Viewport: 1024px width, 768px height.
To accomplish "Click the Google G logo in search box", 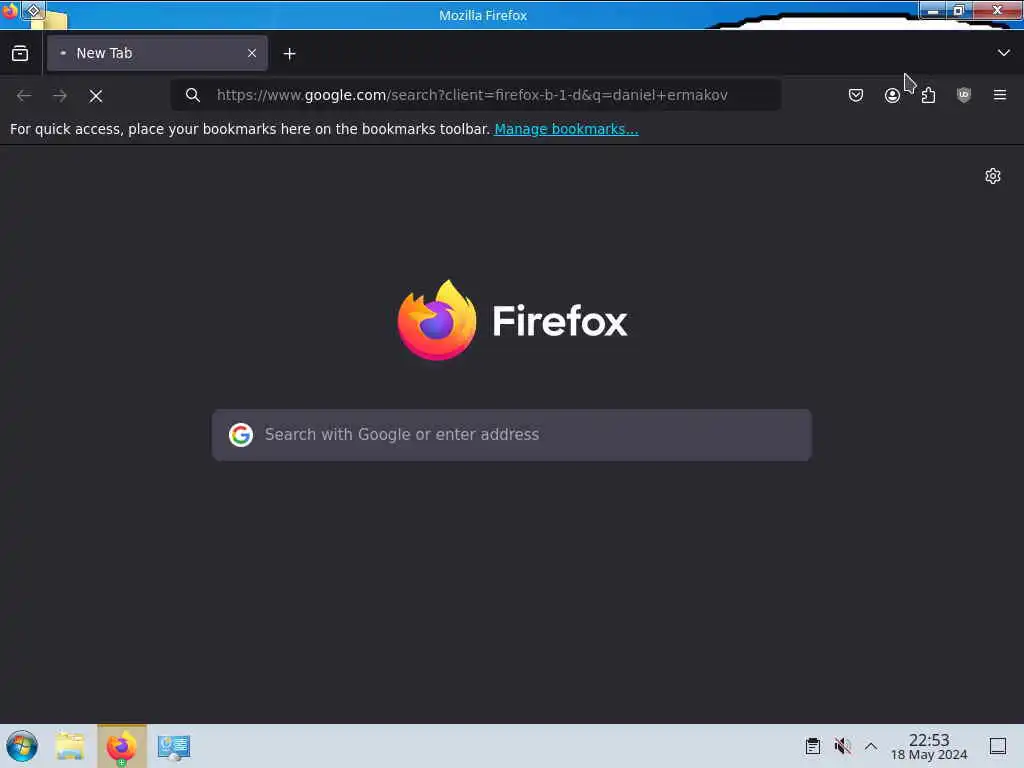I will pyautogui.click(x=241, y=434).
